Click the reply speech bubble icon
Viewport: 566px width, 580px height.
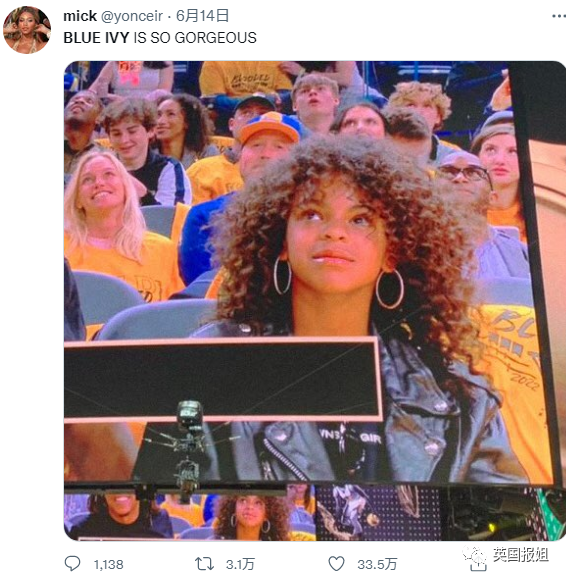[72, 564]
